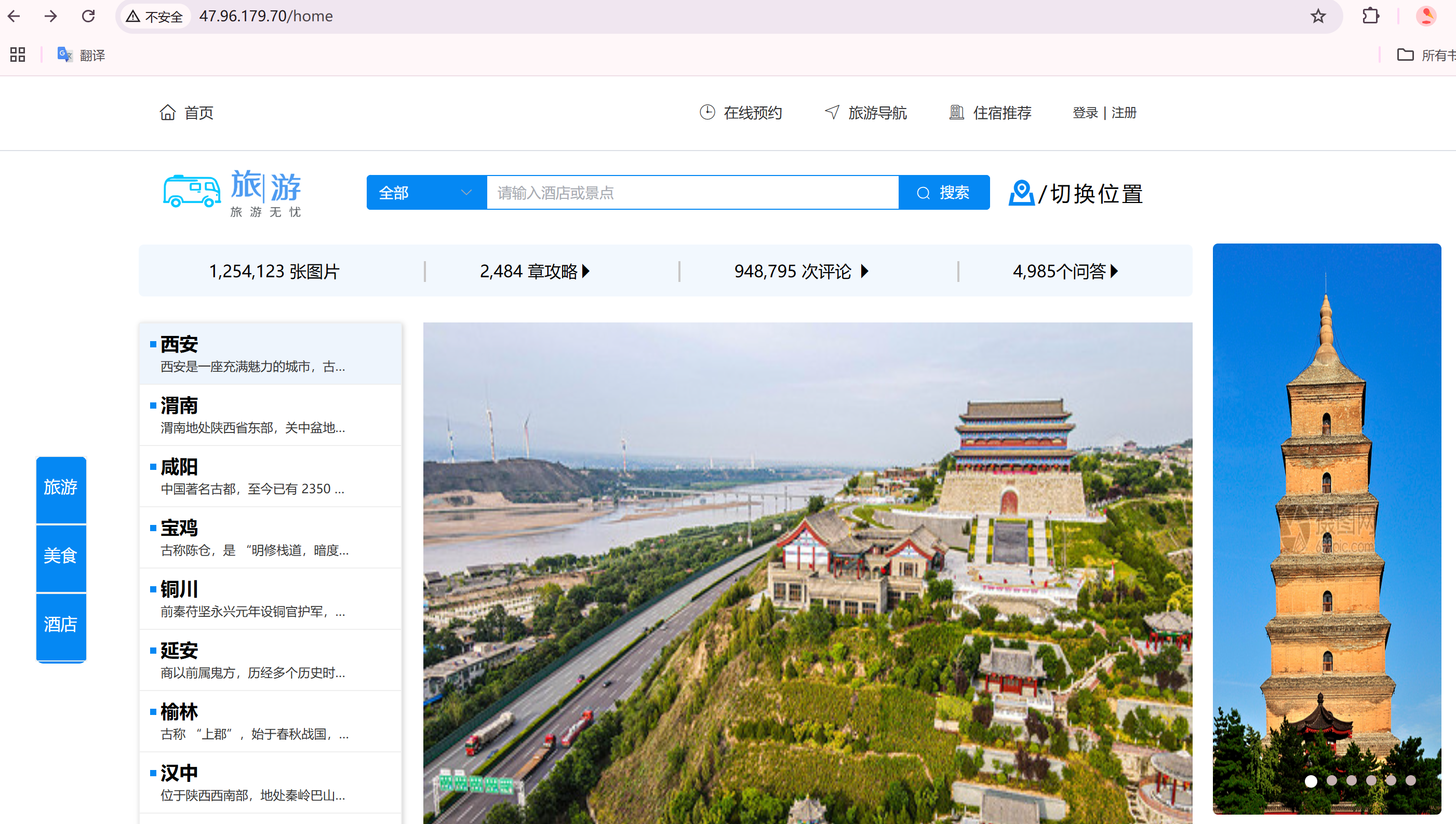Select the first carousel dot
The height and width of the screenshot is (824, 1456).
(1311, 781)
